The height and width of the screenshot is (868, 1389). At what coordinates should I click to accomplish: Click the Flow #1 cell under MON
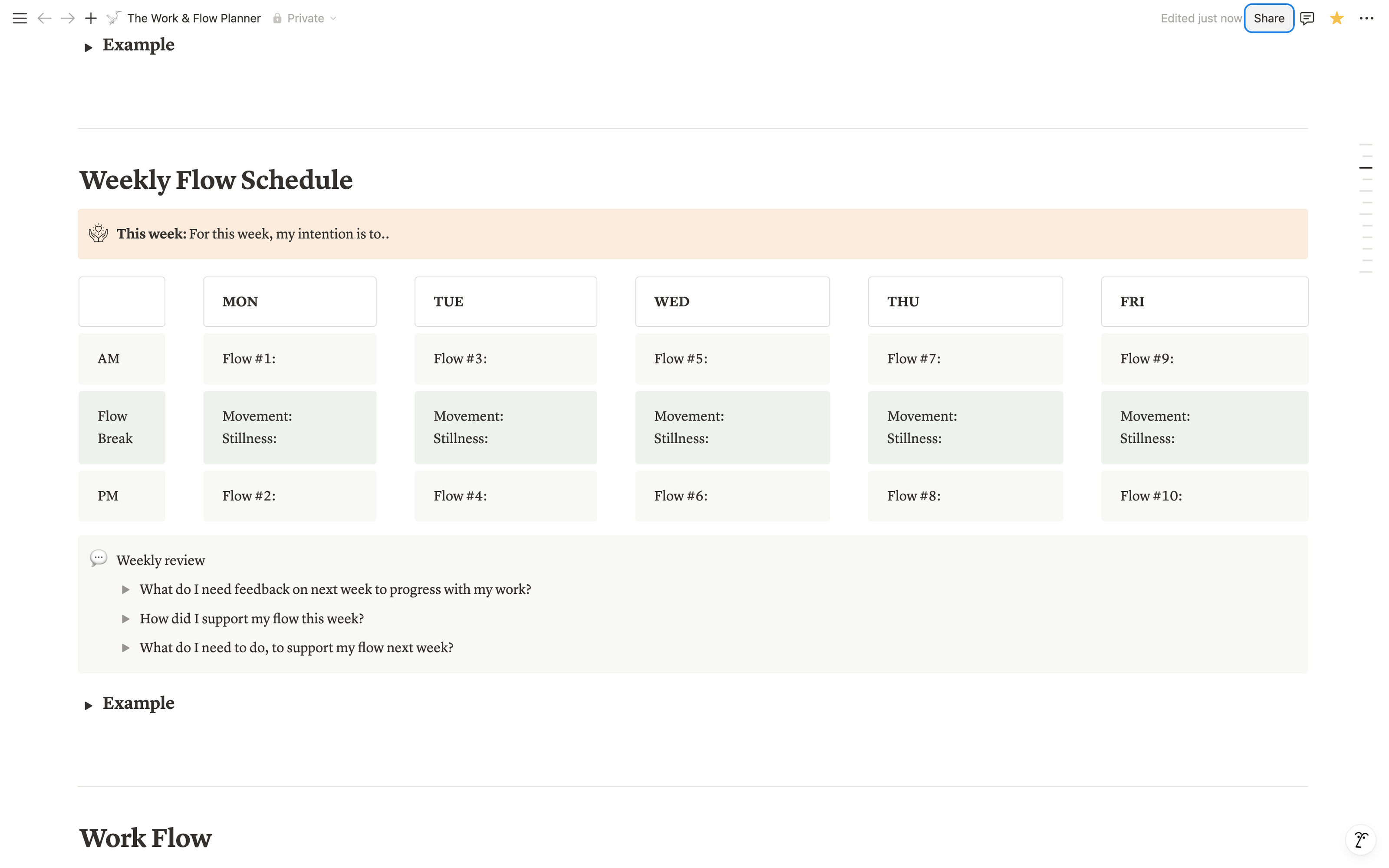[x=289, y=359]
